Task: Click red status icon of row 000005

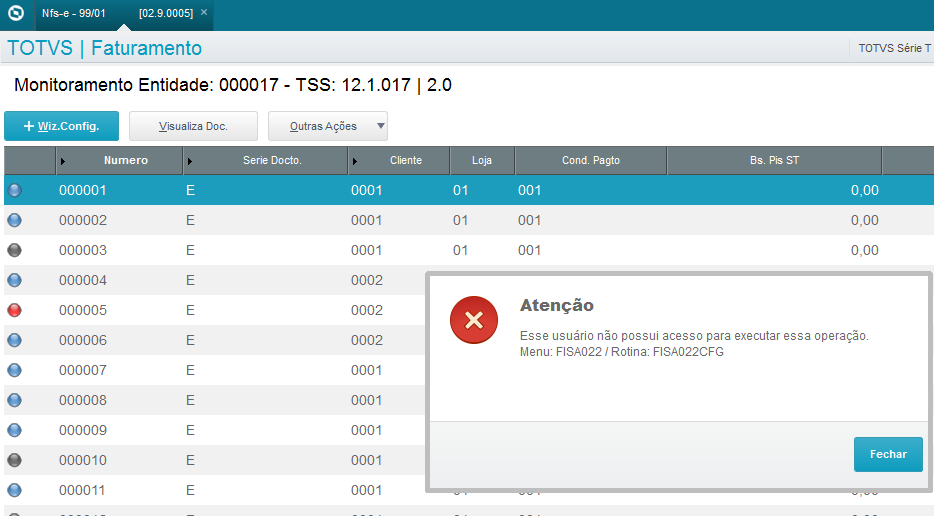Action: tap(14, 310)
